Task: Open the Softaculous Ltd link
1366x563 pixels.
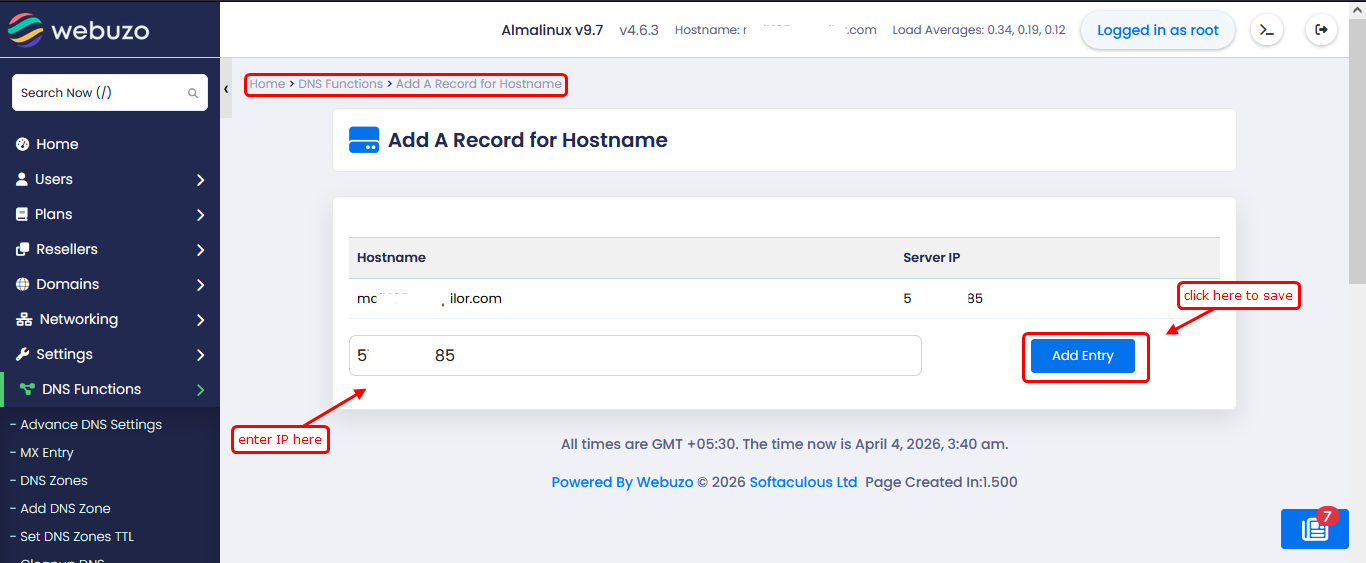Action: [x=803, y=482]
